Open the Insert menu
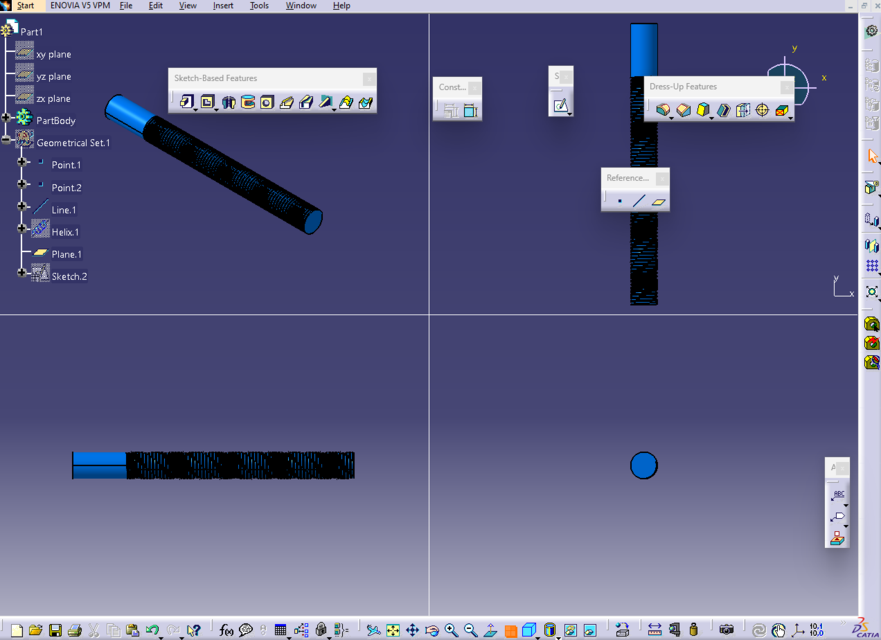This screenshot has height=640, width=881. (x=223, y=5)
